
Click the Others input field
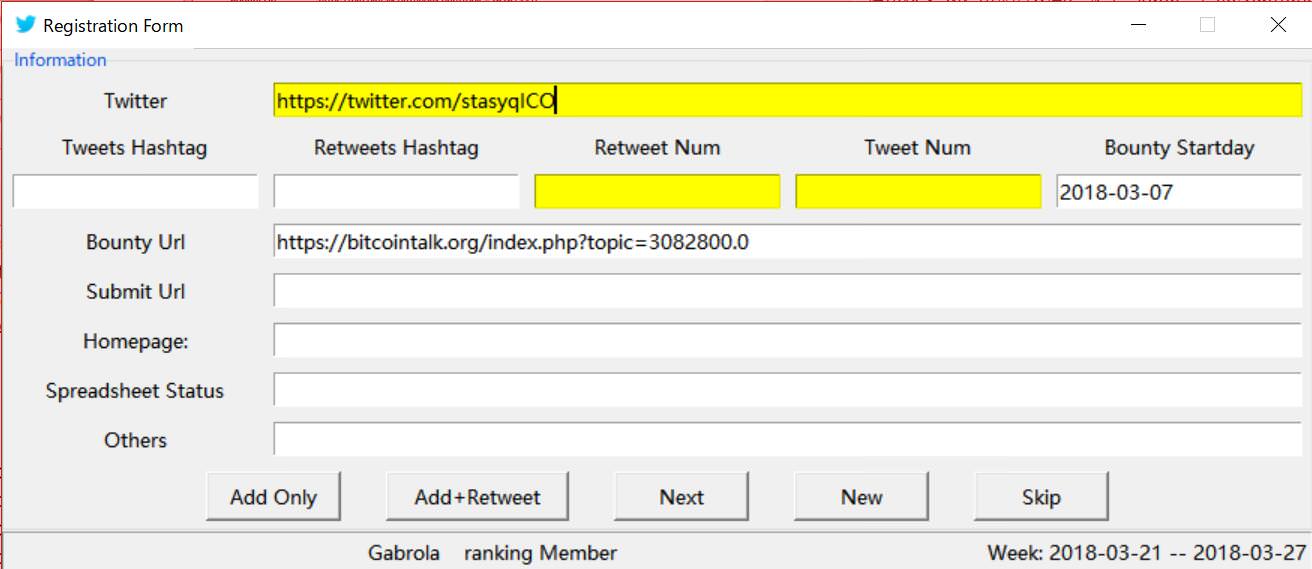(x=788, y=439)
